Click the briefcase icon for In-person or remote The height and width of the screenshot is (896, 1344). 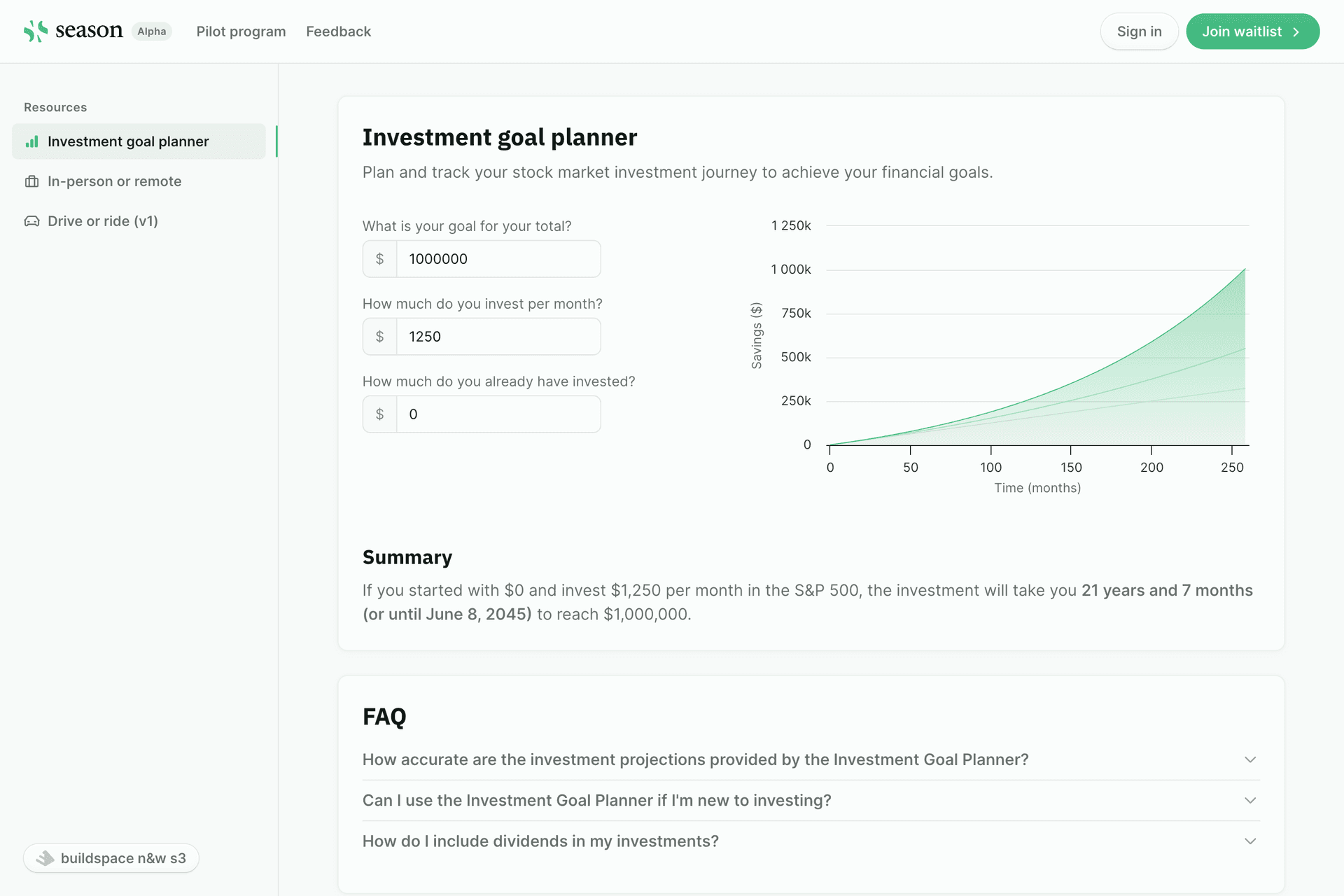point(32,182)
